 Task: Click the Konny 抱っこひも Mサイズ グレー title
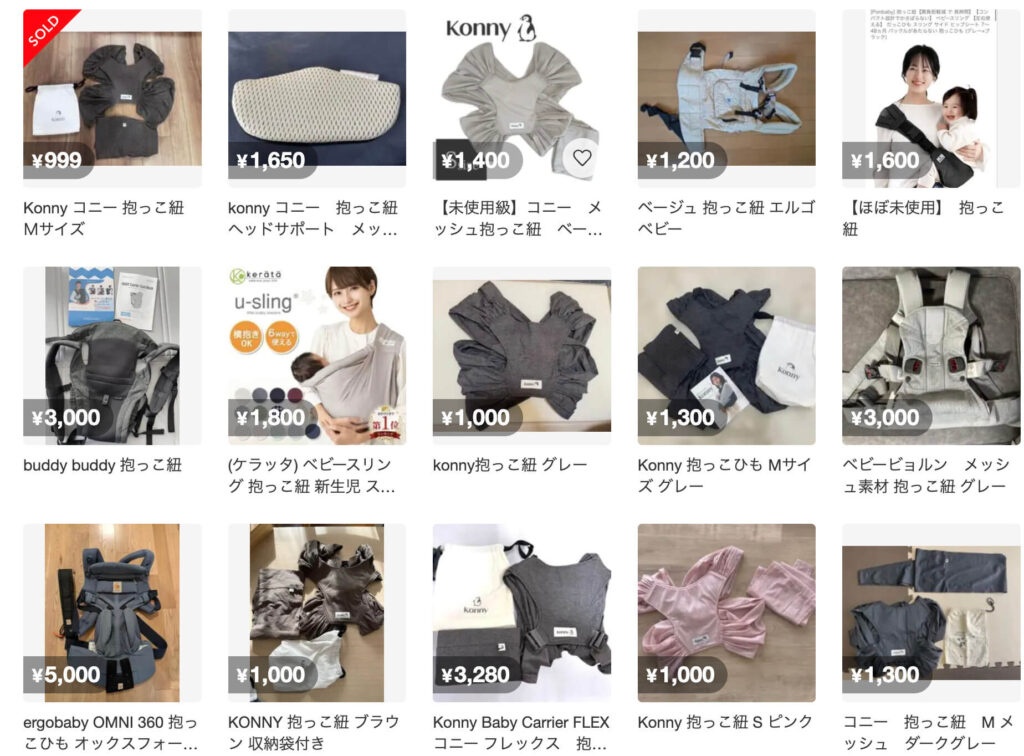724,475
